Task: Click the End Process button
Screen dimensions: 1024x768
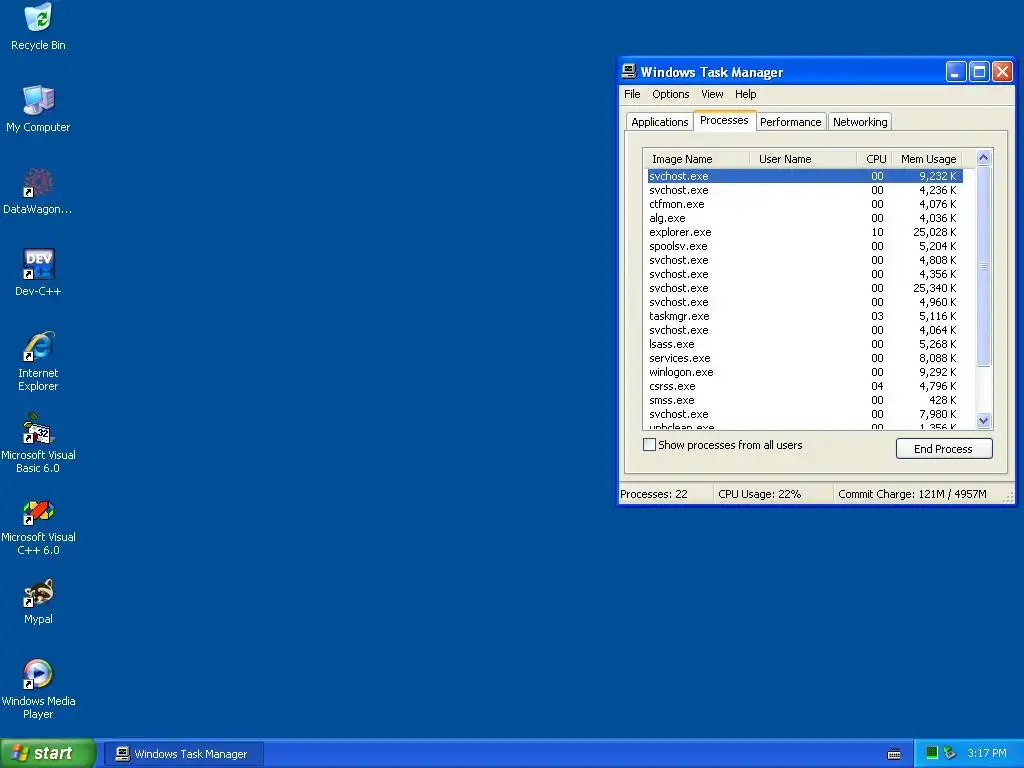Action: tap(944, 449)
